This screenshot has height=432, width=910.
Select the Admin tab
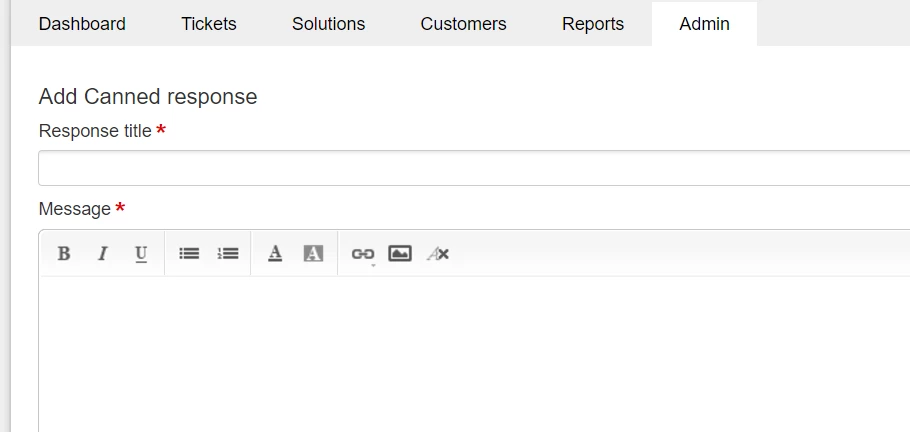pos(704,24)
